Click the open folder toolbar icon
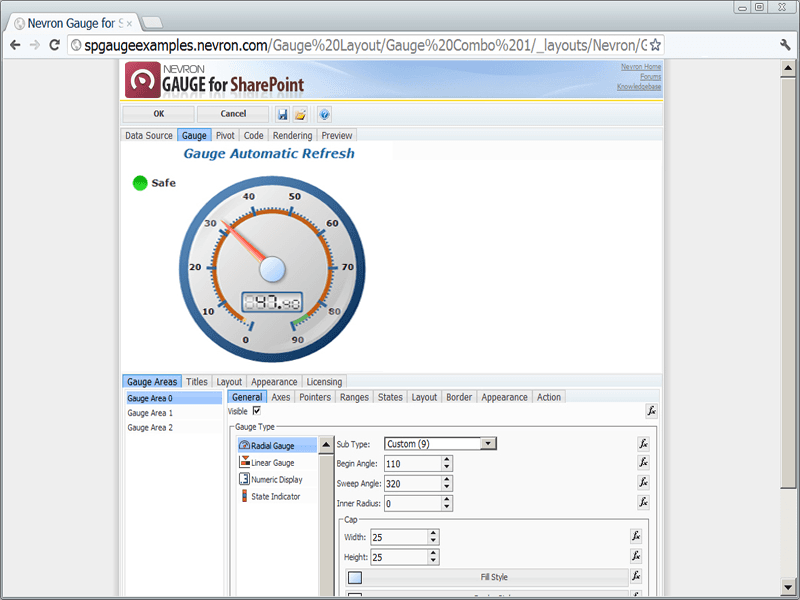Screen dimensions: 800x600 (x=301, y=114)
